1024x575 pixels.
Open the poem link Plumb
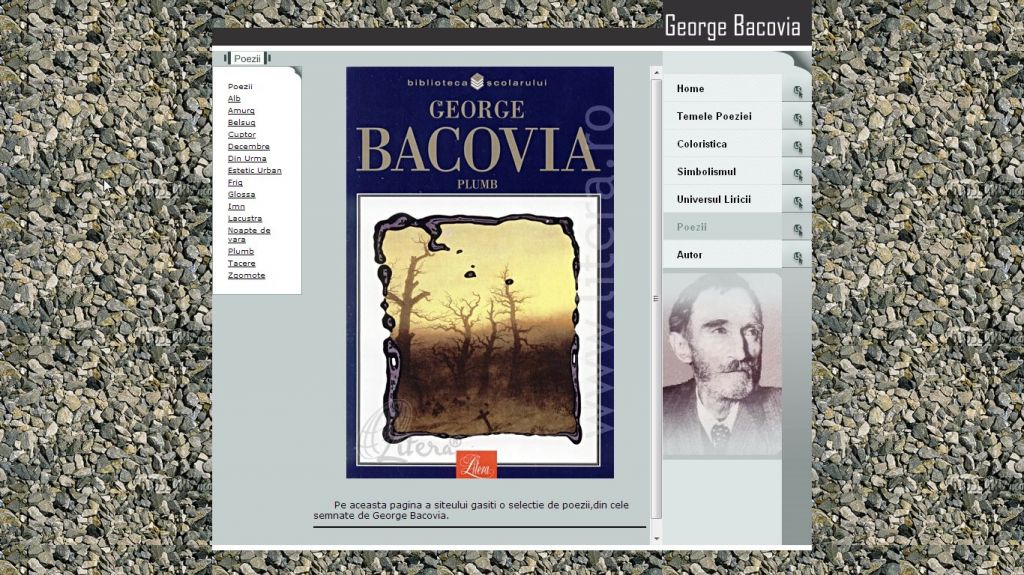pyautogui.click(x=240, y=252)
